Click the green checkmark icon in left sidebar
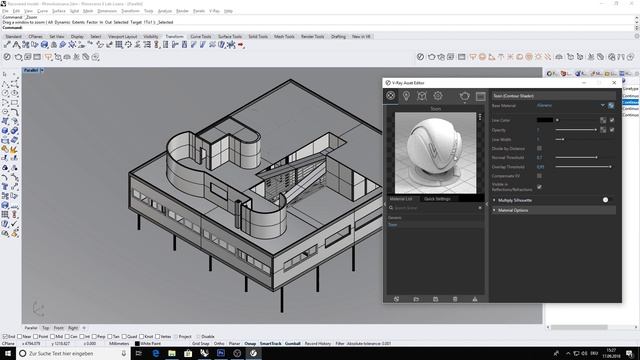 (x=14, y=224)
